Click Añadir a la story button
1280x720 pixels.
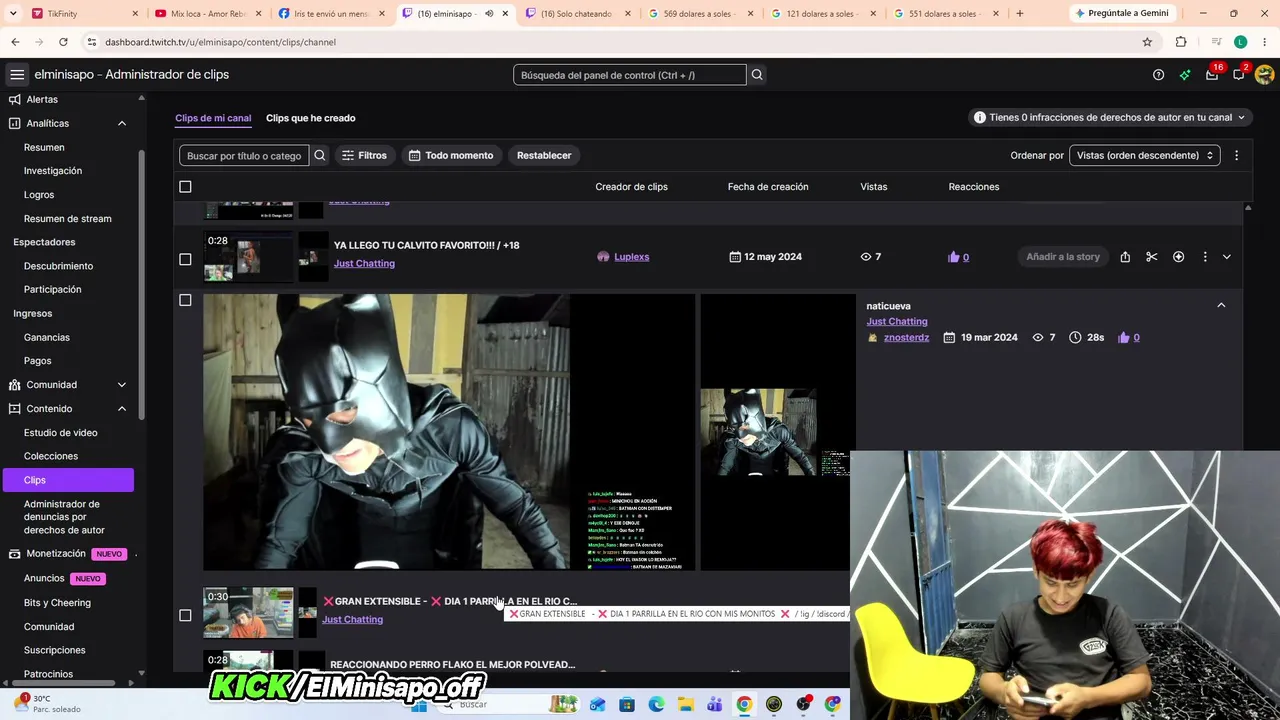pos(1063,257)
